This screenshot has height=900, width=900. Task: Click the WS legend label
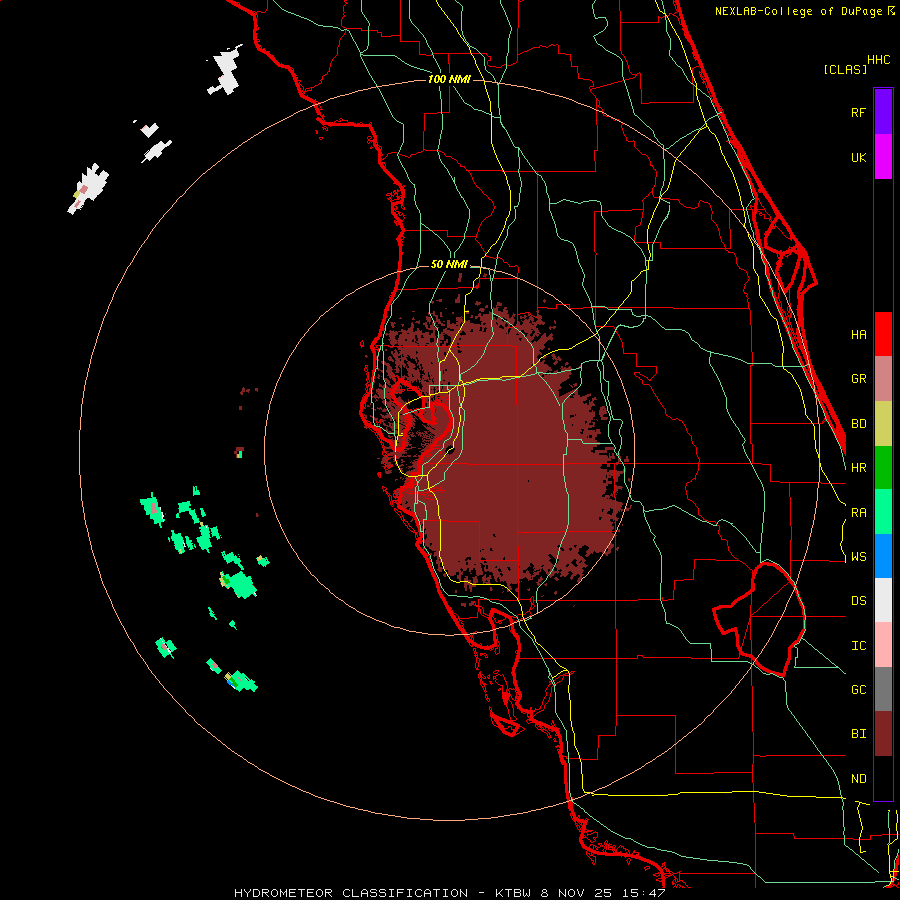[858, 557]
